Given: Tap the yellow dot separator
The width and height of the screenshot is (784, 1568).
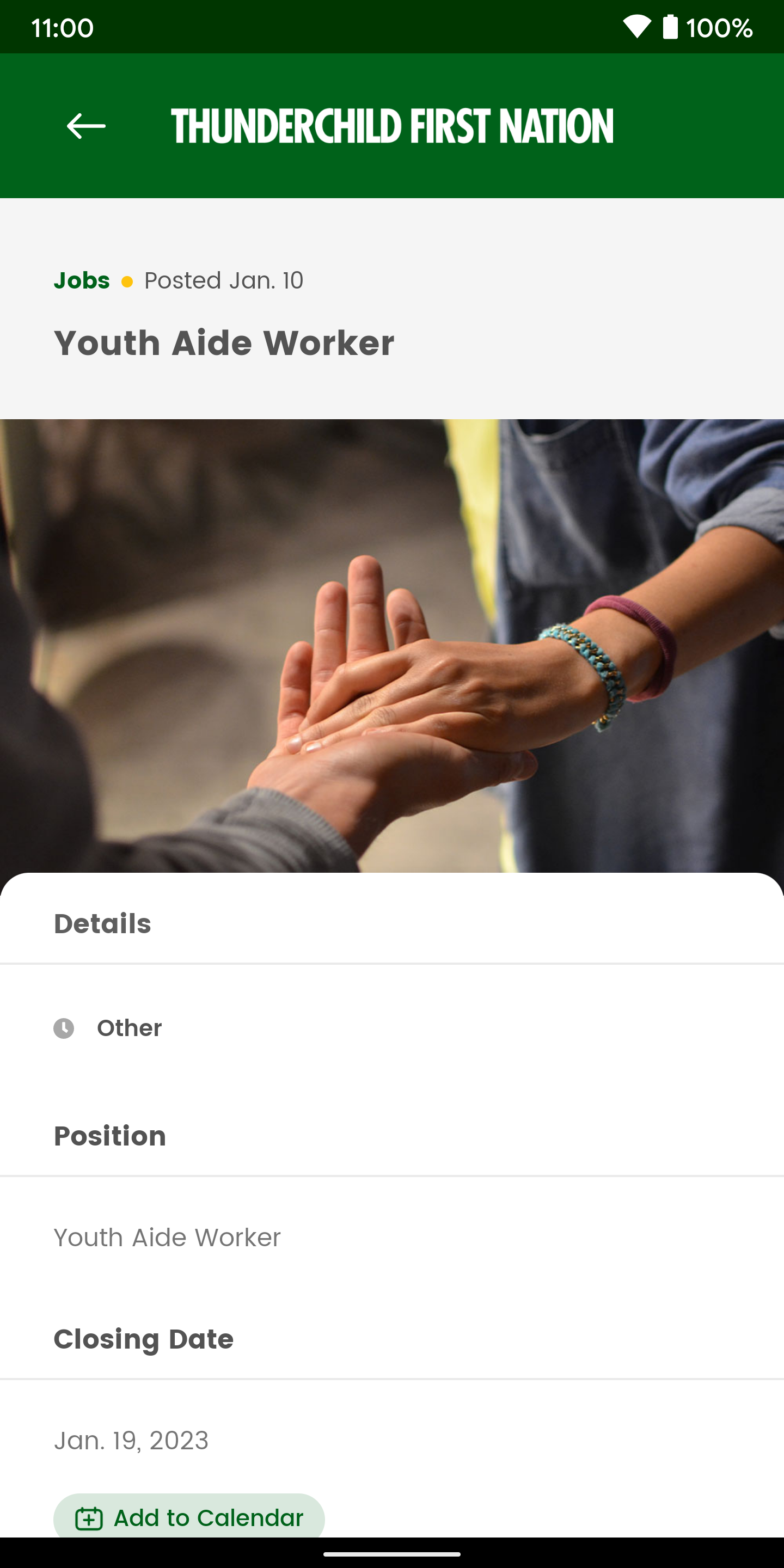Looking at the screenshot, I should 127,282.
